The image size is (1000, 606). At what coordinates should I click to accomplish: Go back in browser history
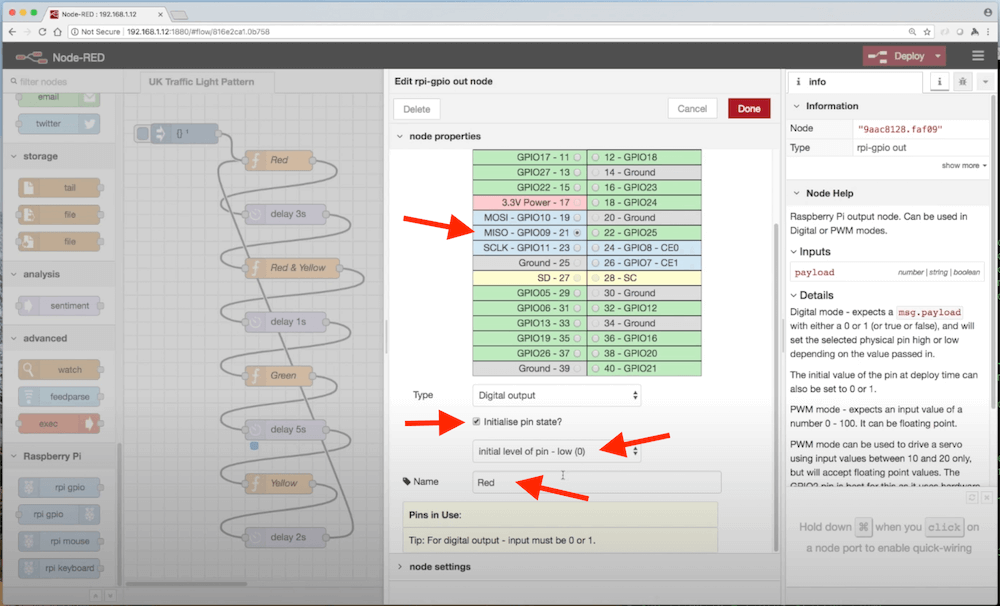[x=12, y=31]
